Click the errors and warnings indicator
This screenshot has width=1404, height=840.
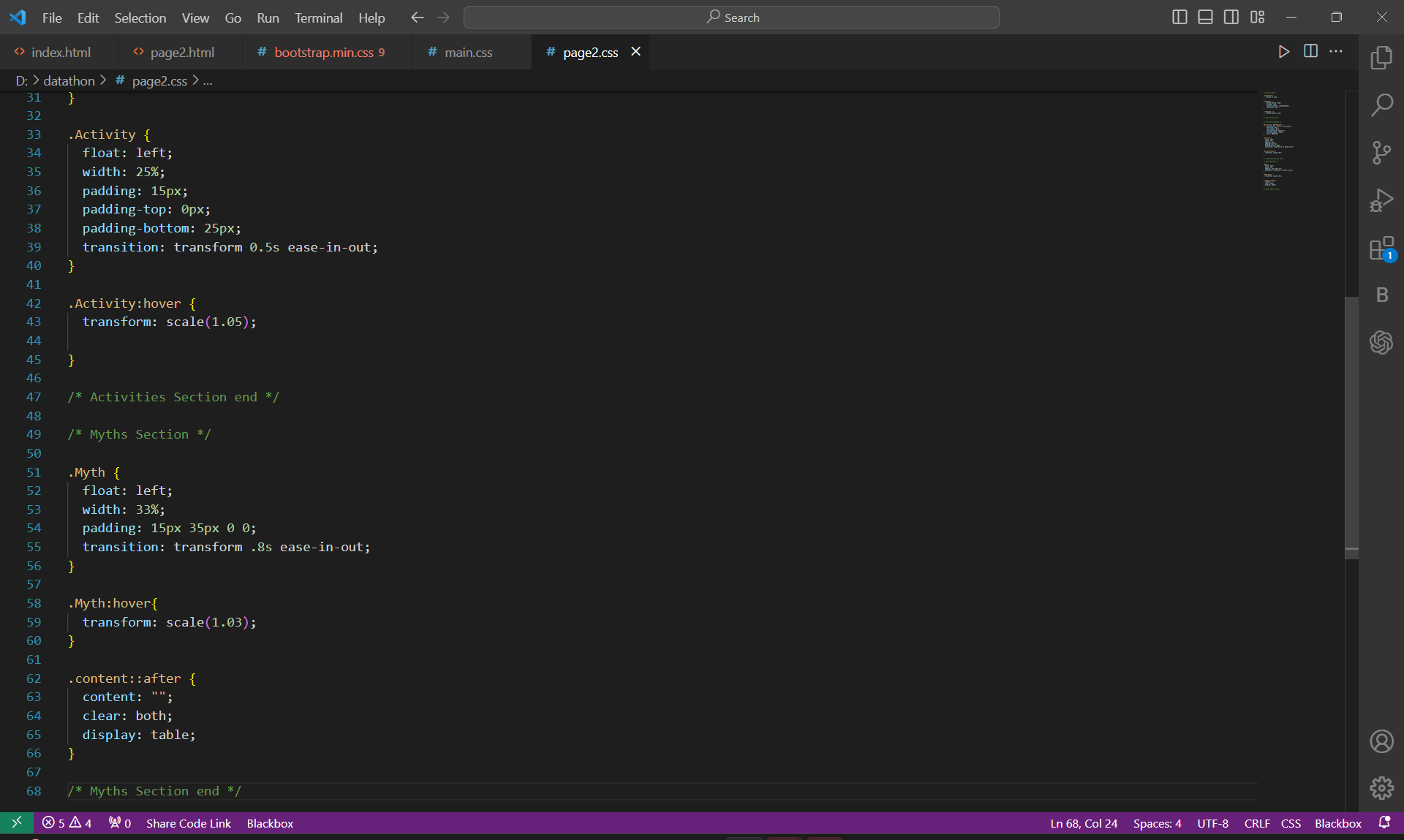(x=67, y=823)
